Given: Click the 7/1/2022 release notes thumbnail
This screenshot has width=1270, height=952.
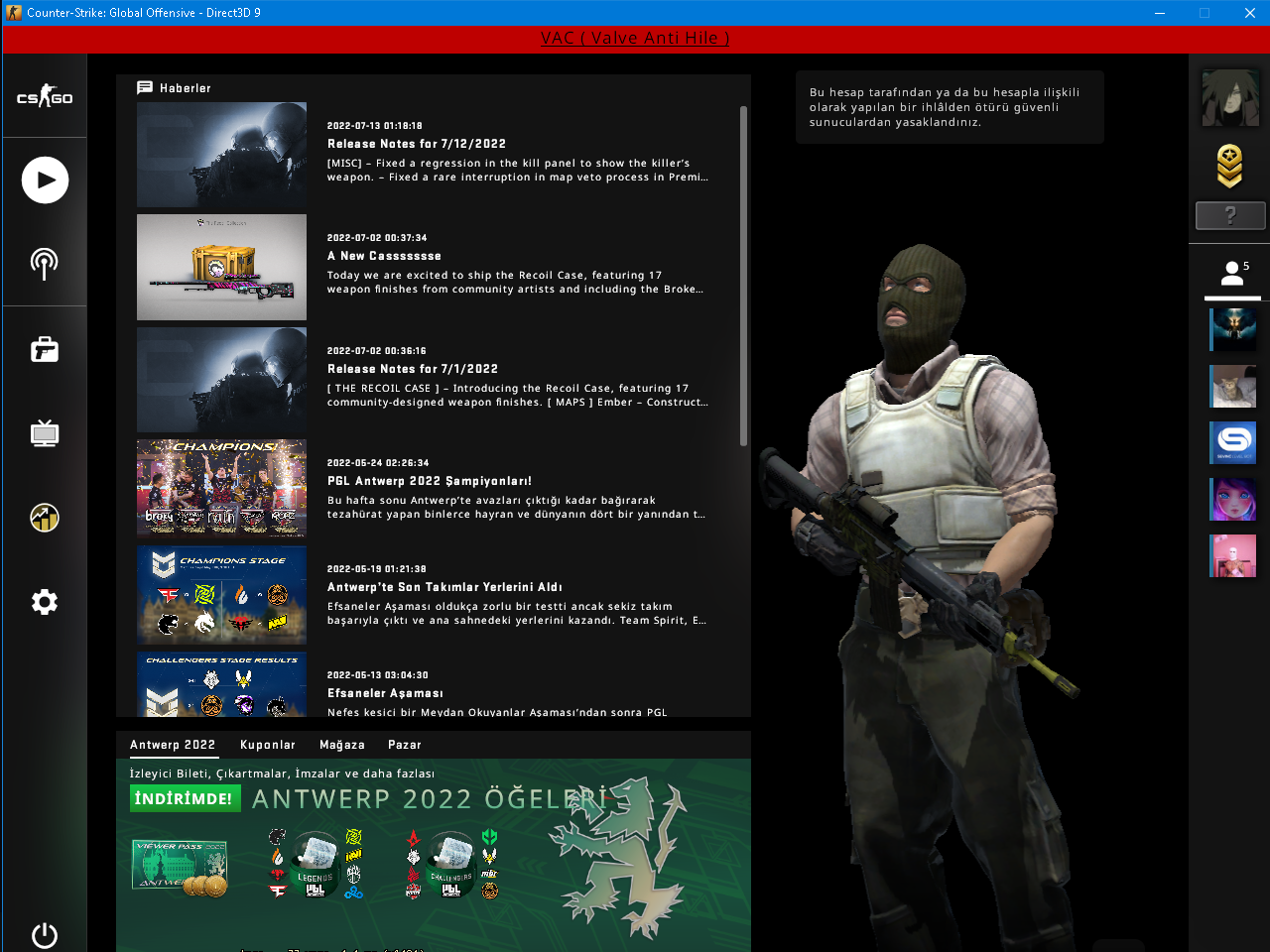Looking at the screenshot, I should 221,380.
